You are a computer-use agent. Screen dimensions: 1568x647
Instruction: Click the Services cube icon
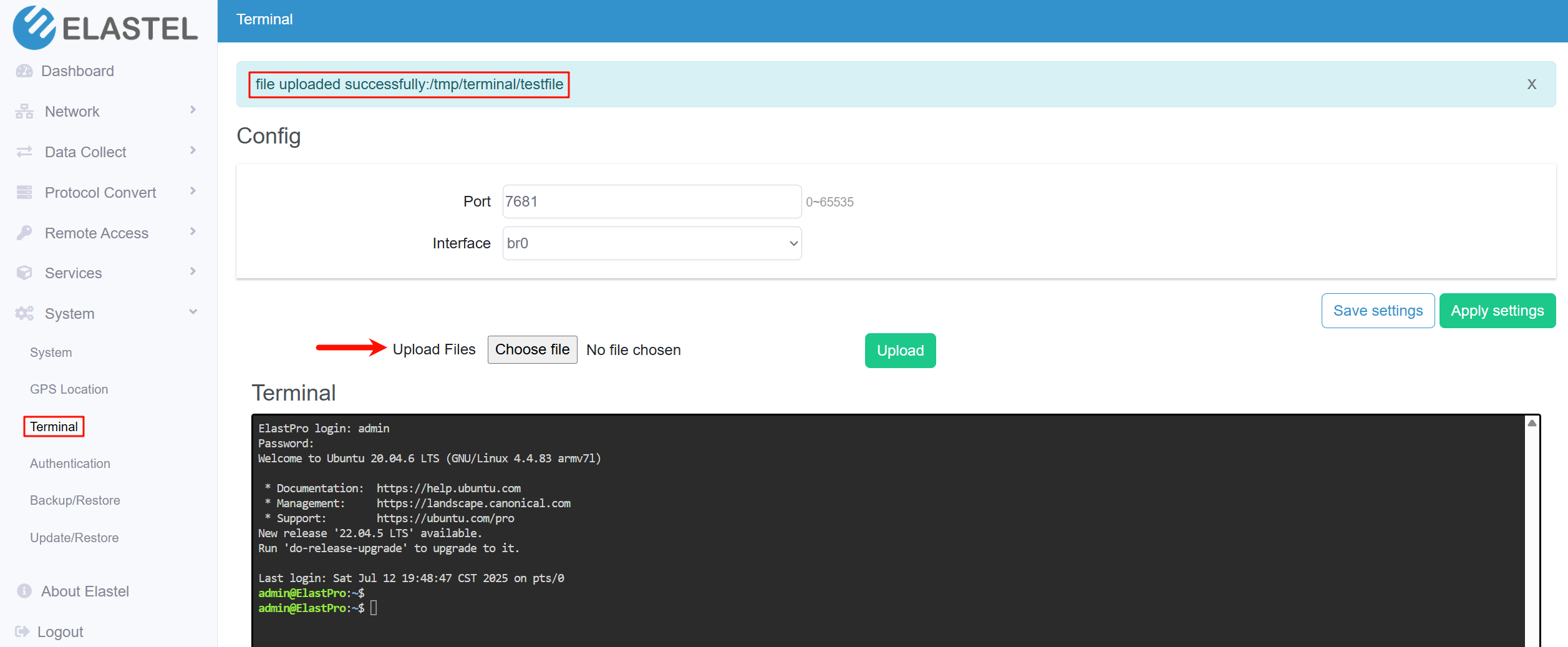[24, 273]
